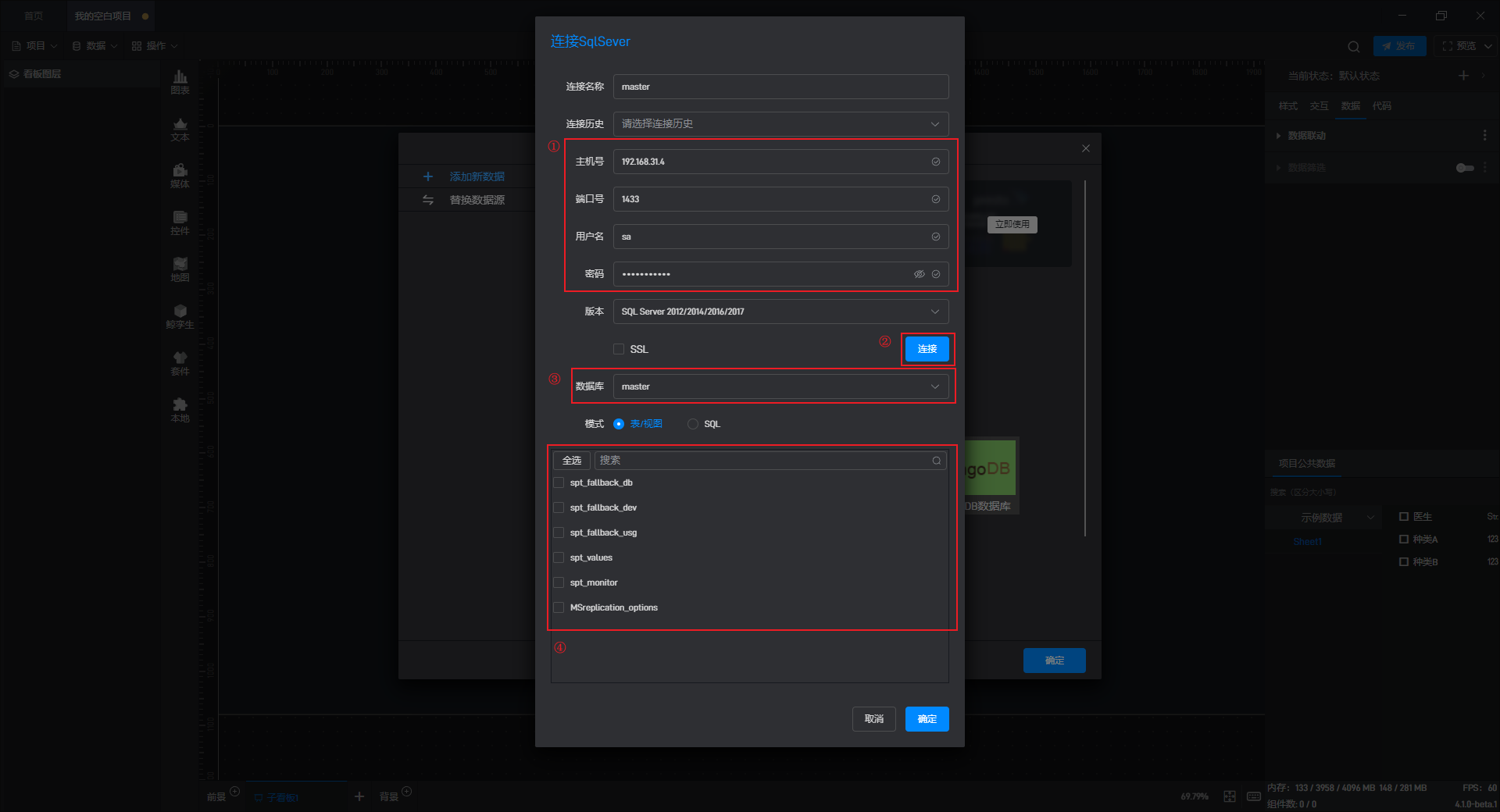The height and width of the screenshot is (812, 1500).
Task: Expand the SQL Server version dropdown
Action: tap(780, 312)
